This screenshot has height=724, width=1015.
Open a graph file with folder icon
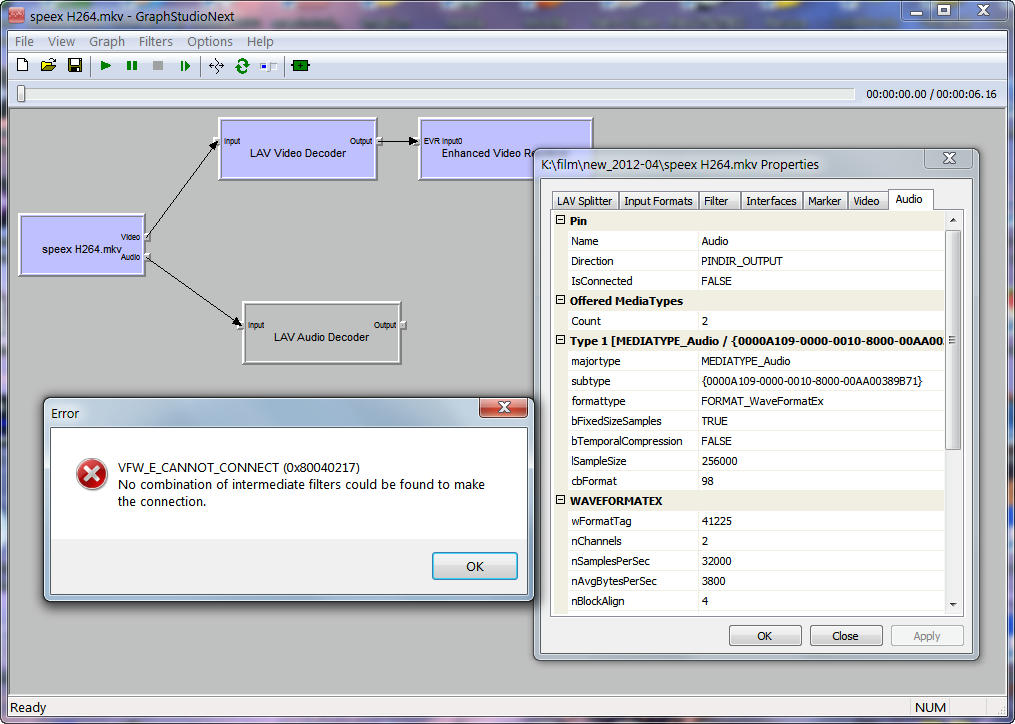(48, 66)
